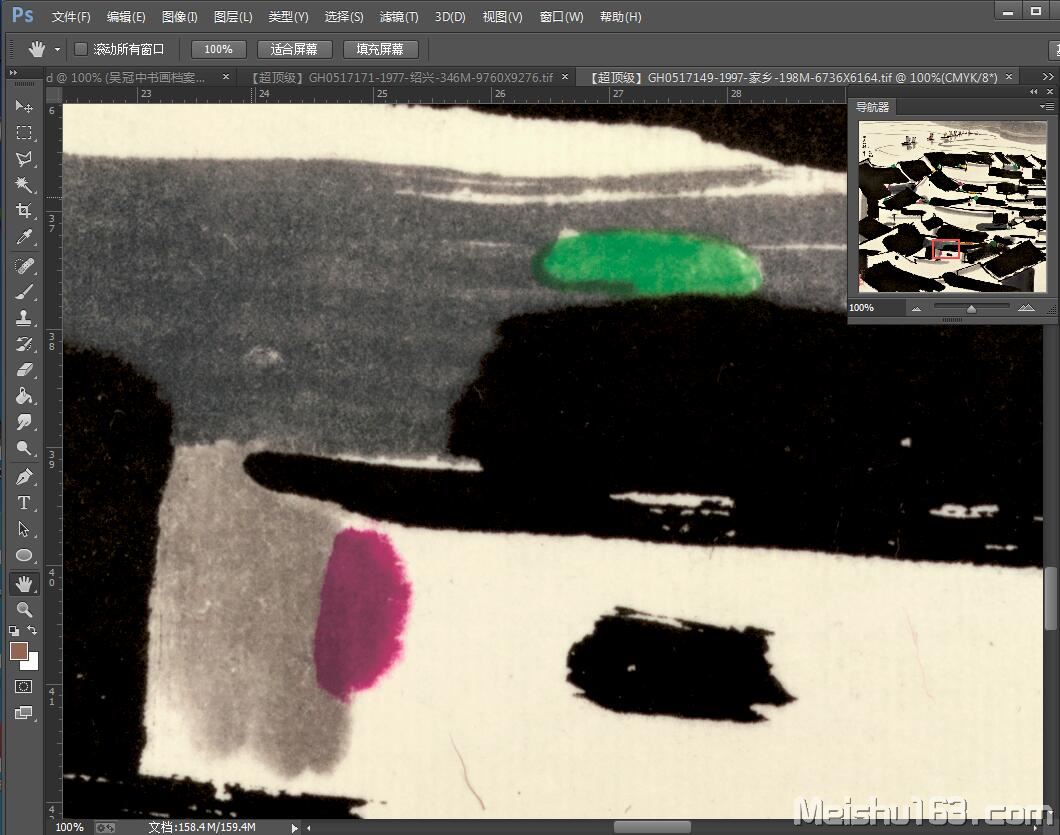Select the Eraser tool
Viewport: 1060px width, 835px height.
24,370
